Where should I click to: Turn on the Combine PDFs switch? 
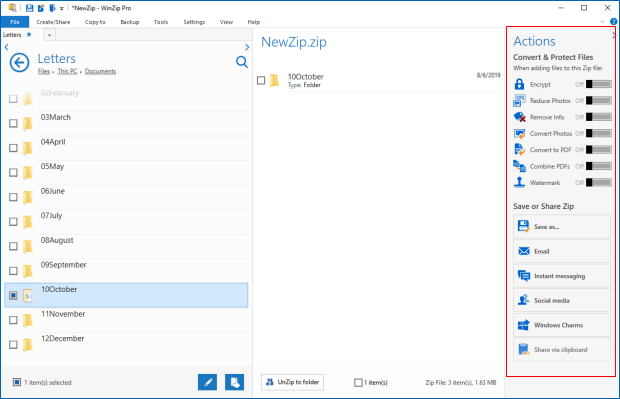[x=599, y=166]
